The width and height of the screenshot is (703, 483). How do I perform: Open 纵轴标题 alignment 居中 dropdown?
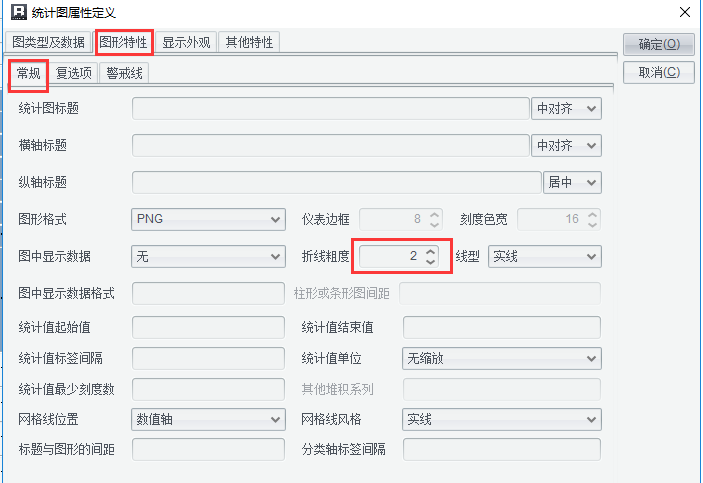[572, 182]
